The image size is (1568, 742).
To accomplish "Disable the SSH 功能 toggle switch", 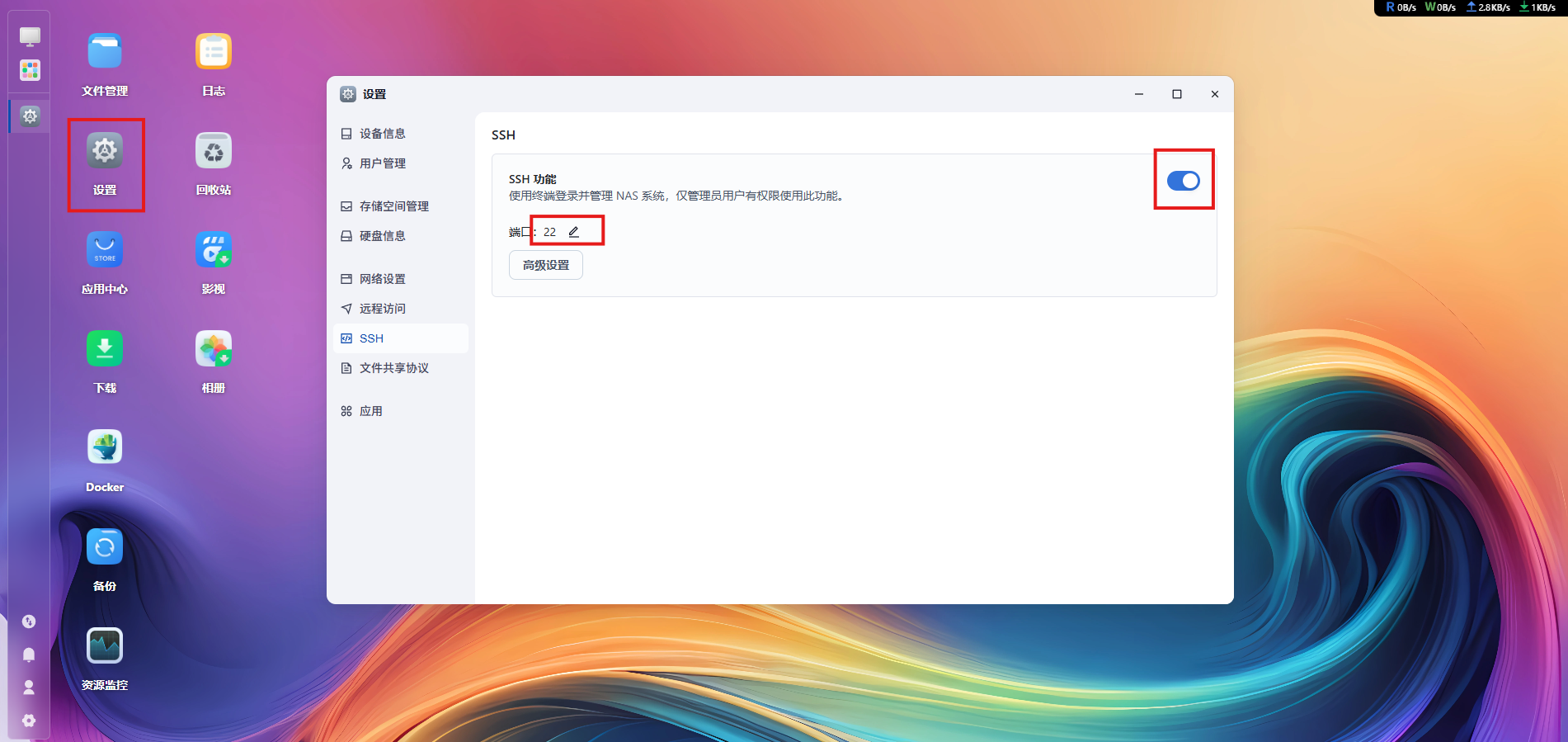I will pos(1183,181).
